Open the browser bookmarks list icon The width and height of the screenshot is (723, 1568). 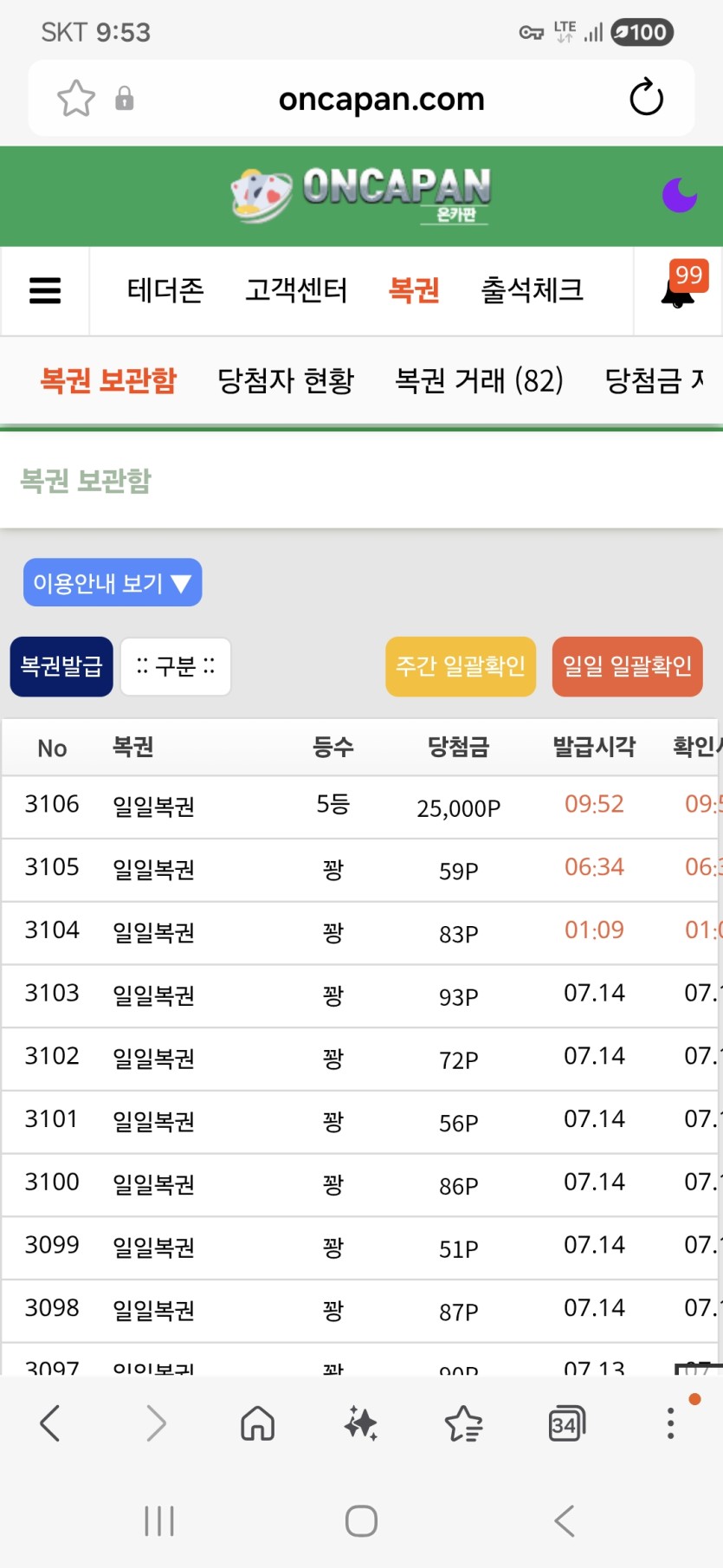pos(463,1423)
